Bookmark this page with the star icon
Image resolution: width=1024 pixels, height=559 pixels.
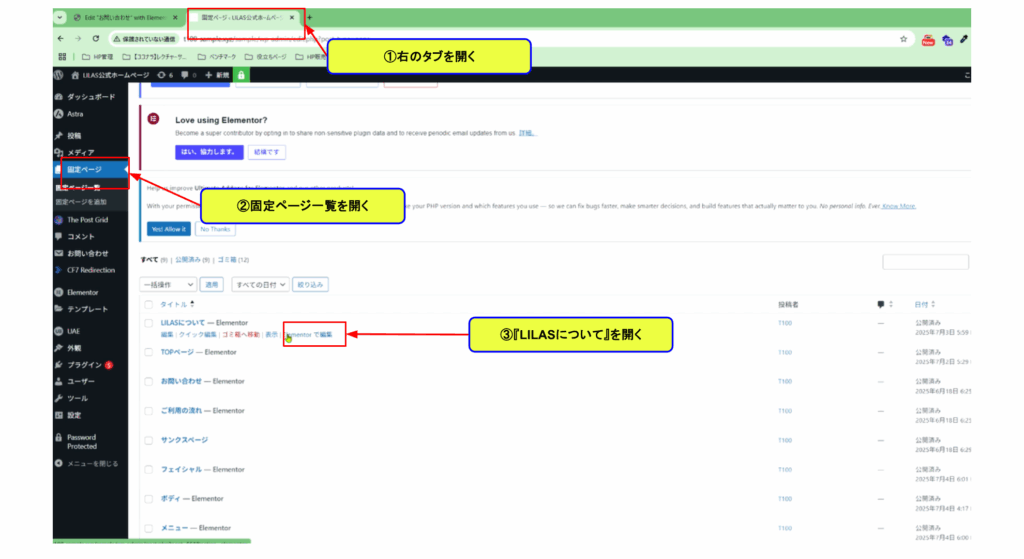(x=903, y=39)
